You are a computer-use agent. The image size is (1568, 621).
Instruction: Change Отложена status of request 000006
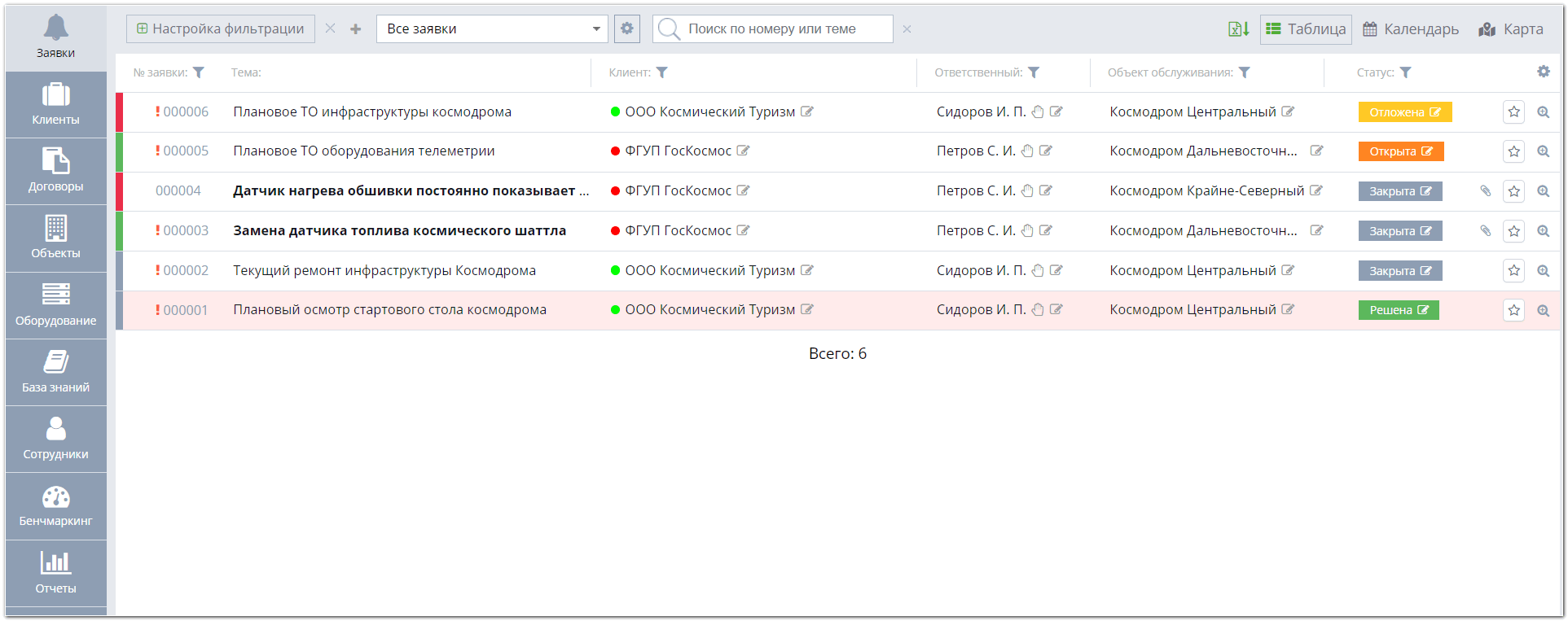tap(1405, 112)
